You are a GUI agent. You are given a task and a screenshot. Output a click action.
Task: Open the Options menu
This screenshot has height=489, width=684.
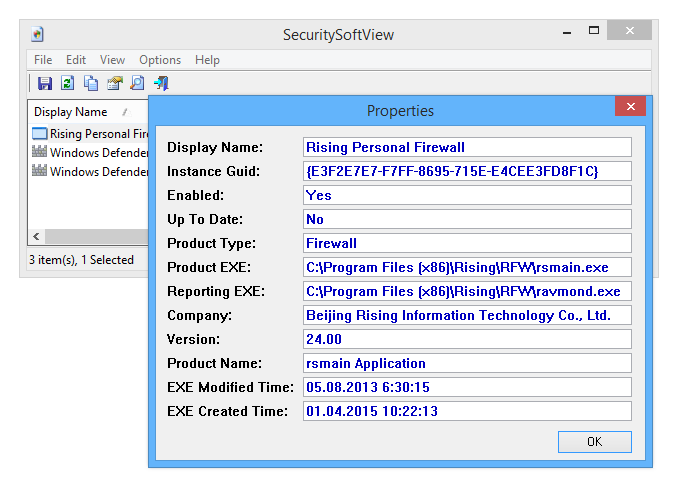(x=160, y=60)
